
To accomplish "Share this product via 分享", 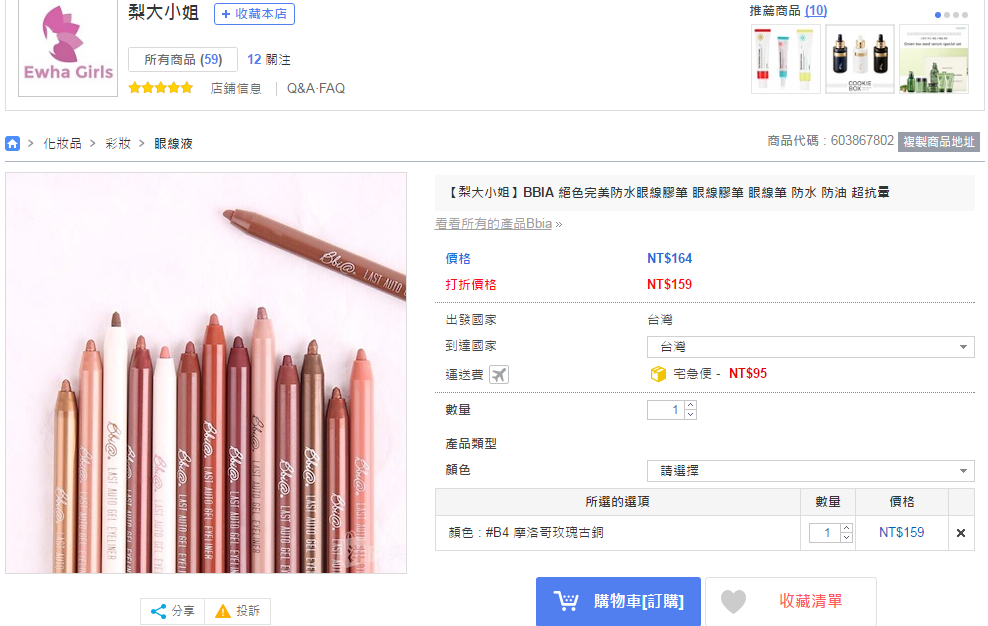I will (x=173, y=611).
